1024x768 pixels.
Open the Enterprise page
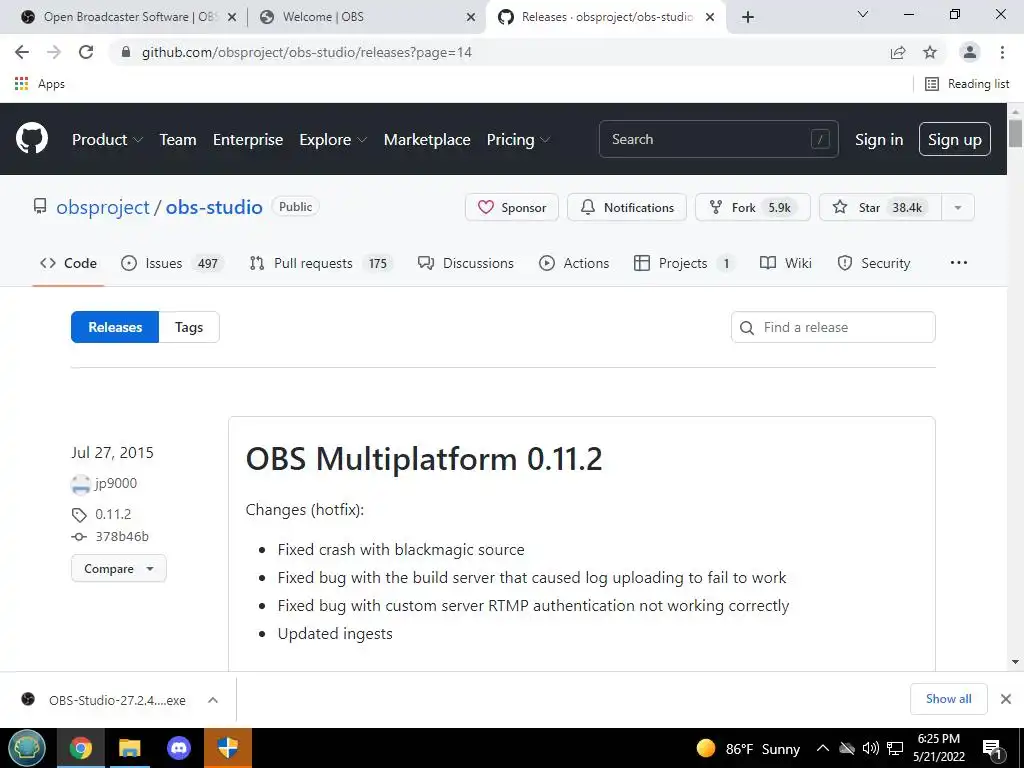(248, 139)
